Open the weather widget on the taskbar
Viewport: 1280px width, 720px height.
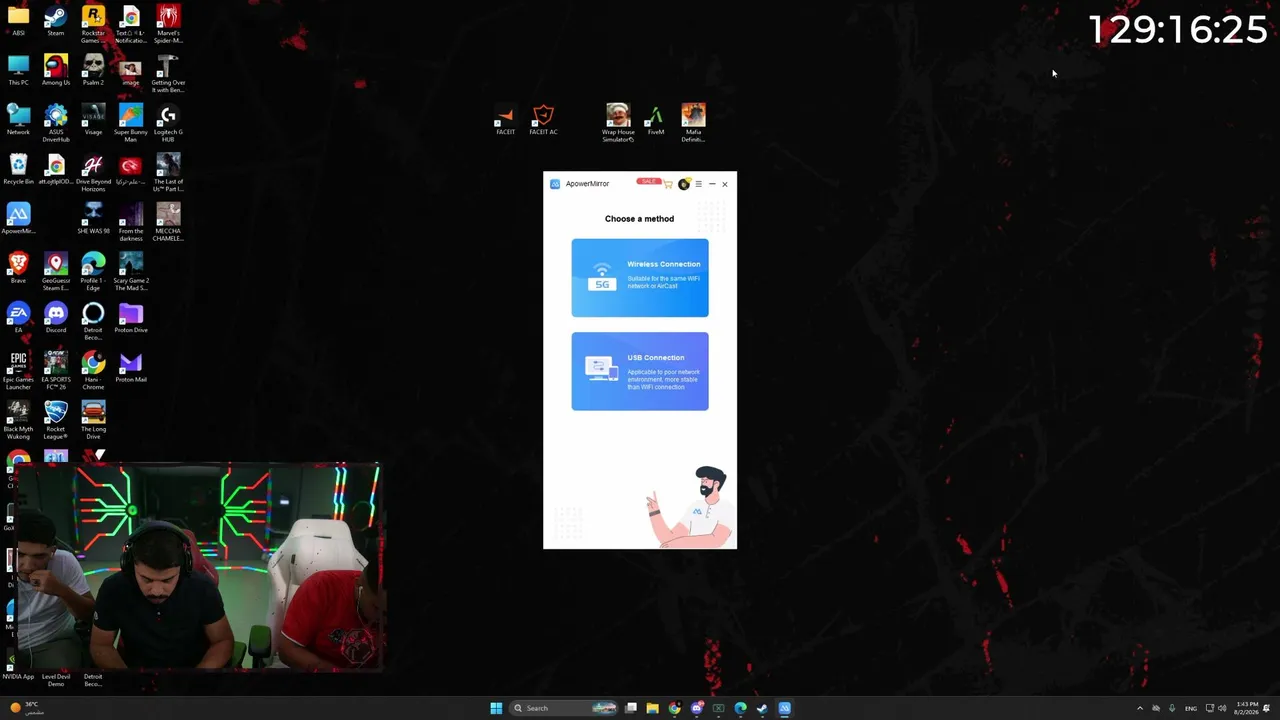(25, 708)
